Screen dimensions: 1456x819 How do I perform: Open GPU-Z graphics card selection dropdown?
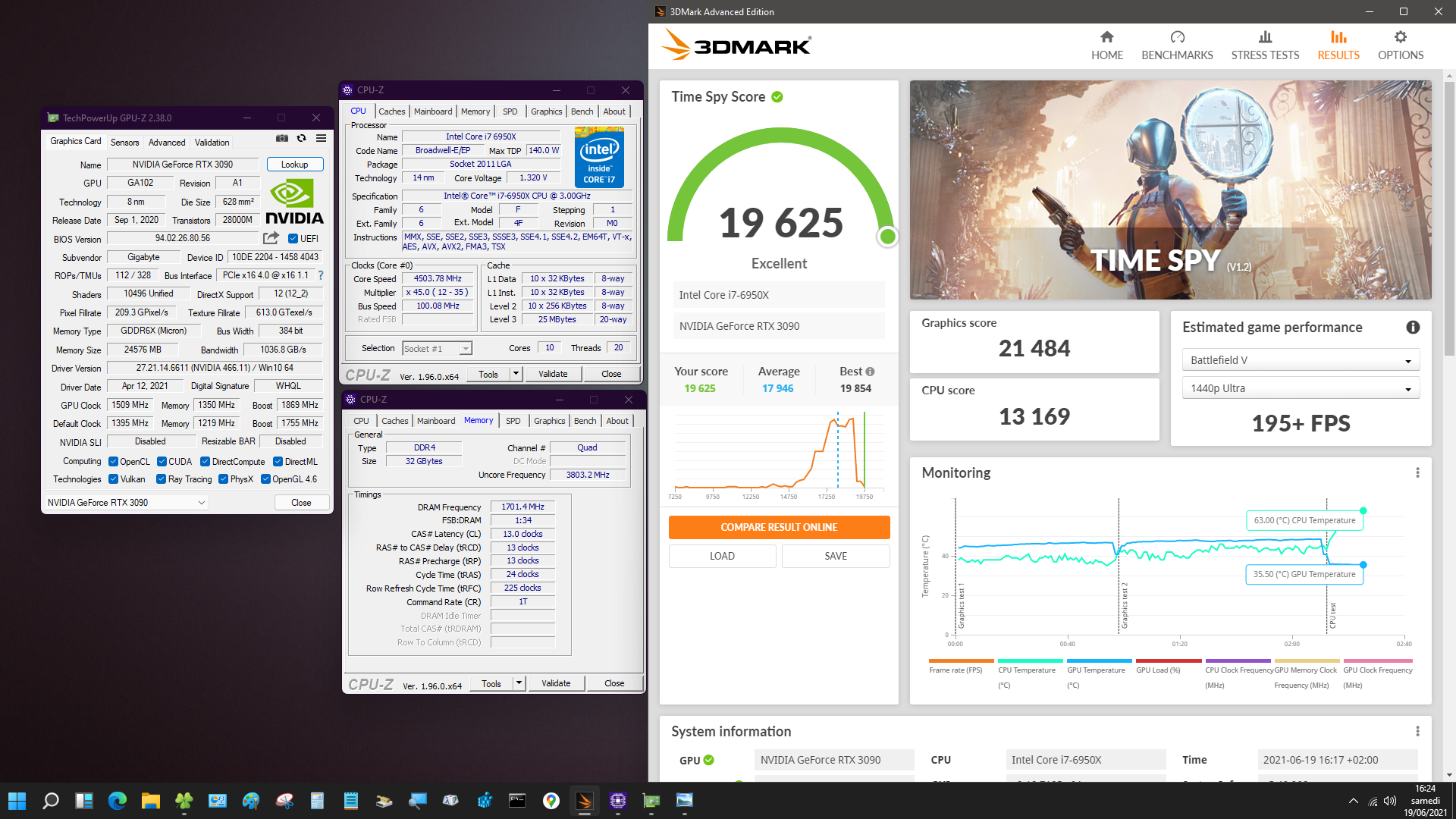(x=126, y=502)
